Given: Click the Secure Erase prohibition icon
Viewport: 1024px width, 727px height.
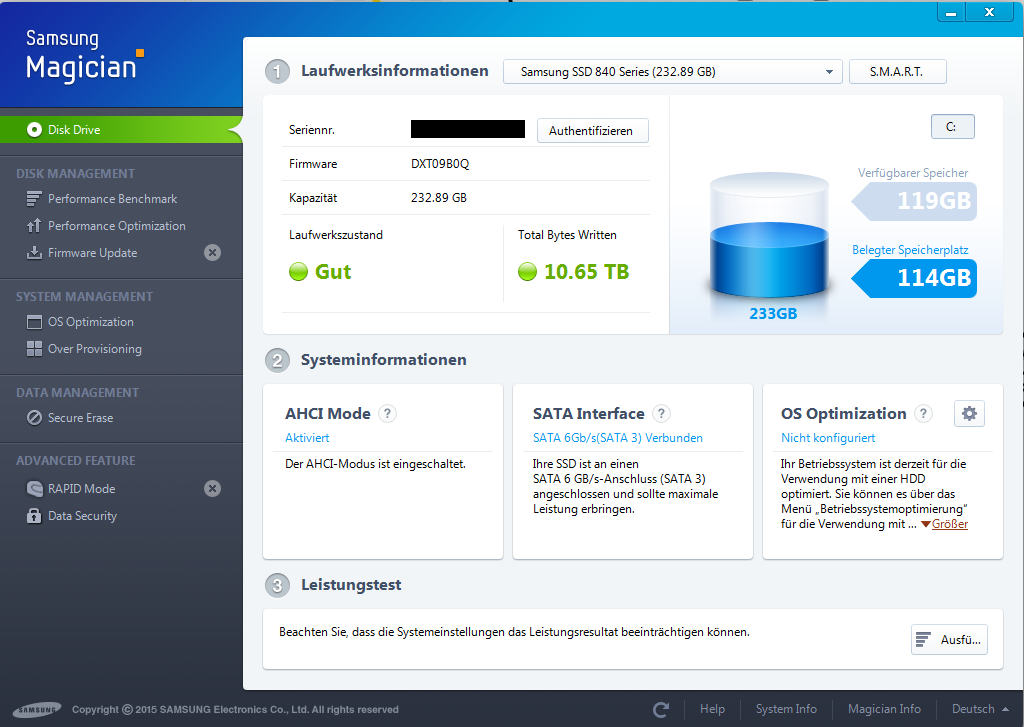Looking at the screenshot, I should pos(34,417).
